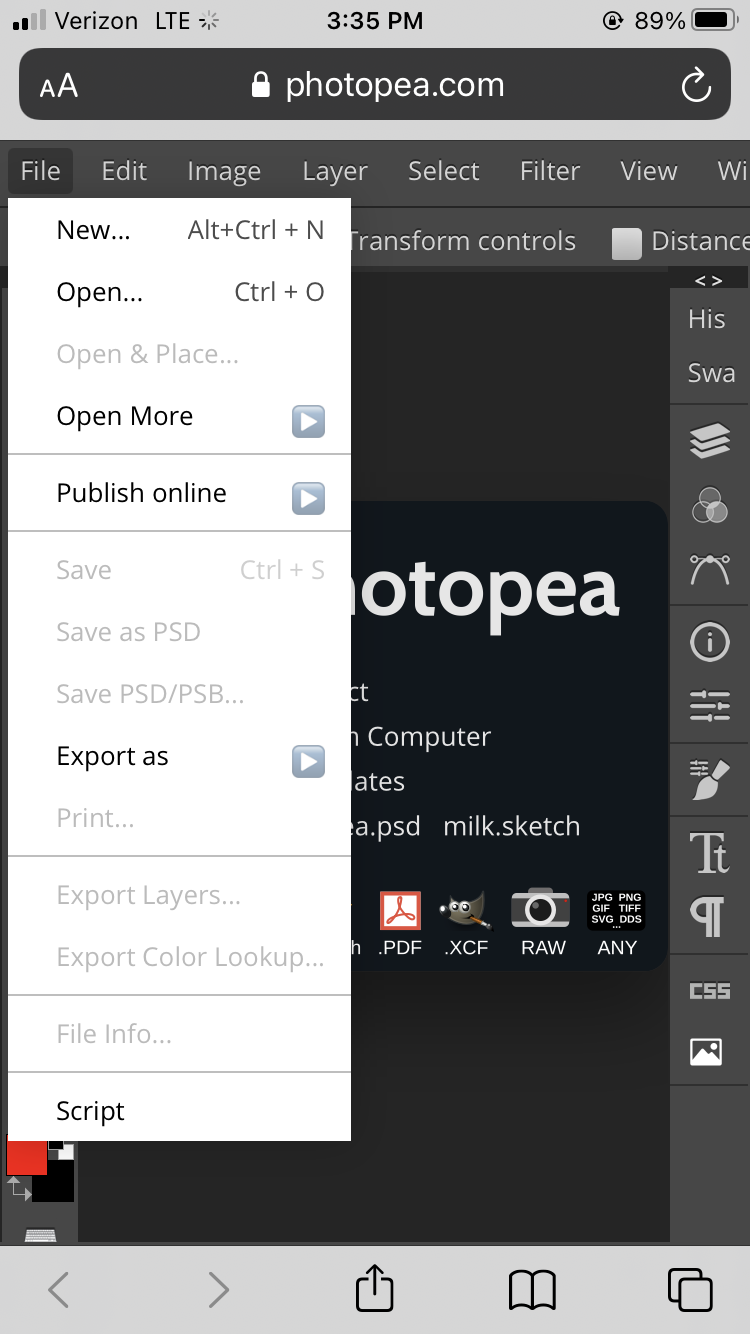750x1334 pixels.
Task: Open the Layers panel icon
Action: (710, 440)
